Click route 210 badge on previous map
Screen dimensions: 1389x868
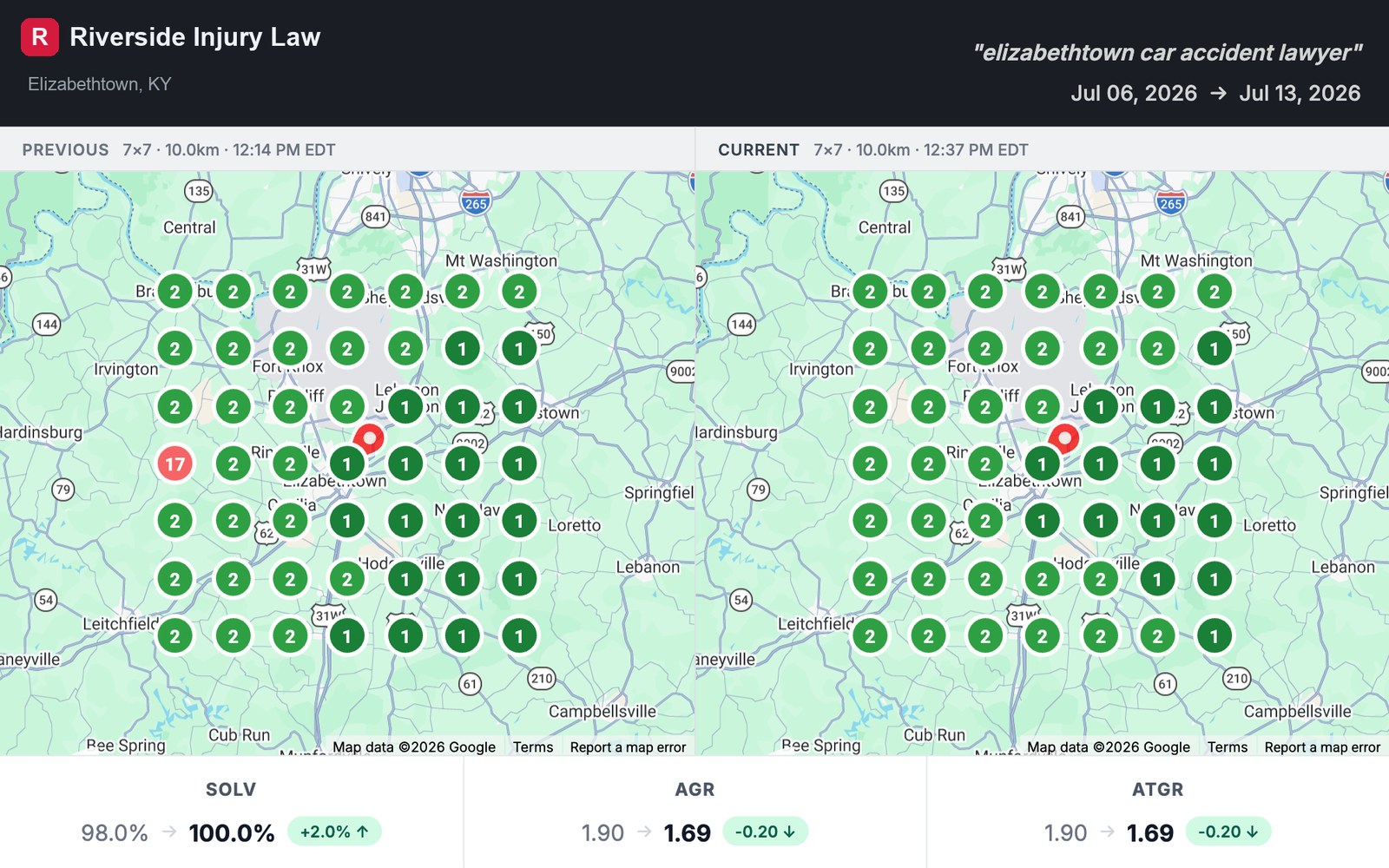pyautogui.click(x=542, y=679)
